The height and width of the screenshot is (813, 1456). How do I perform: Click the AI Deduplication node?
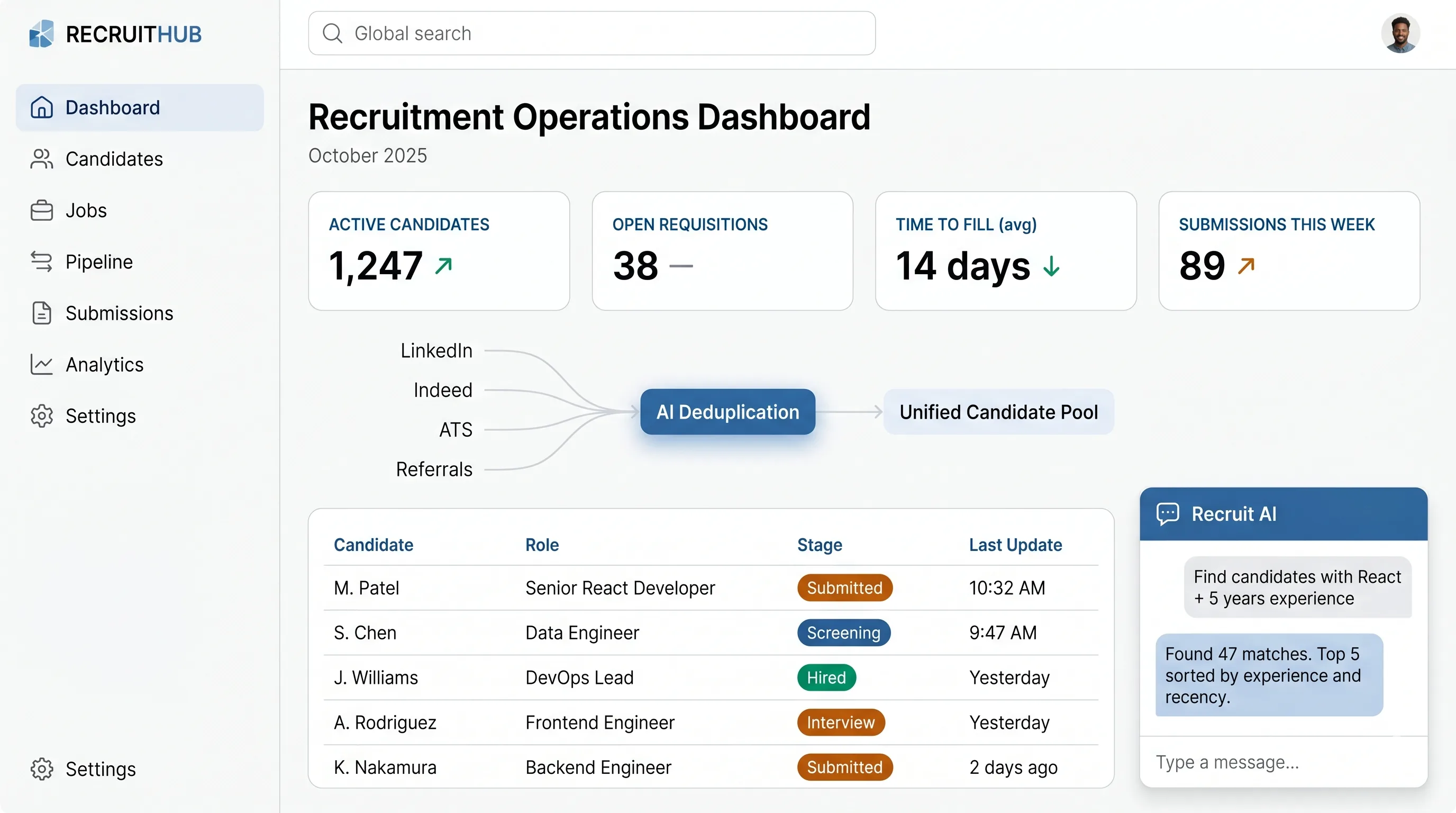point(727,412)
